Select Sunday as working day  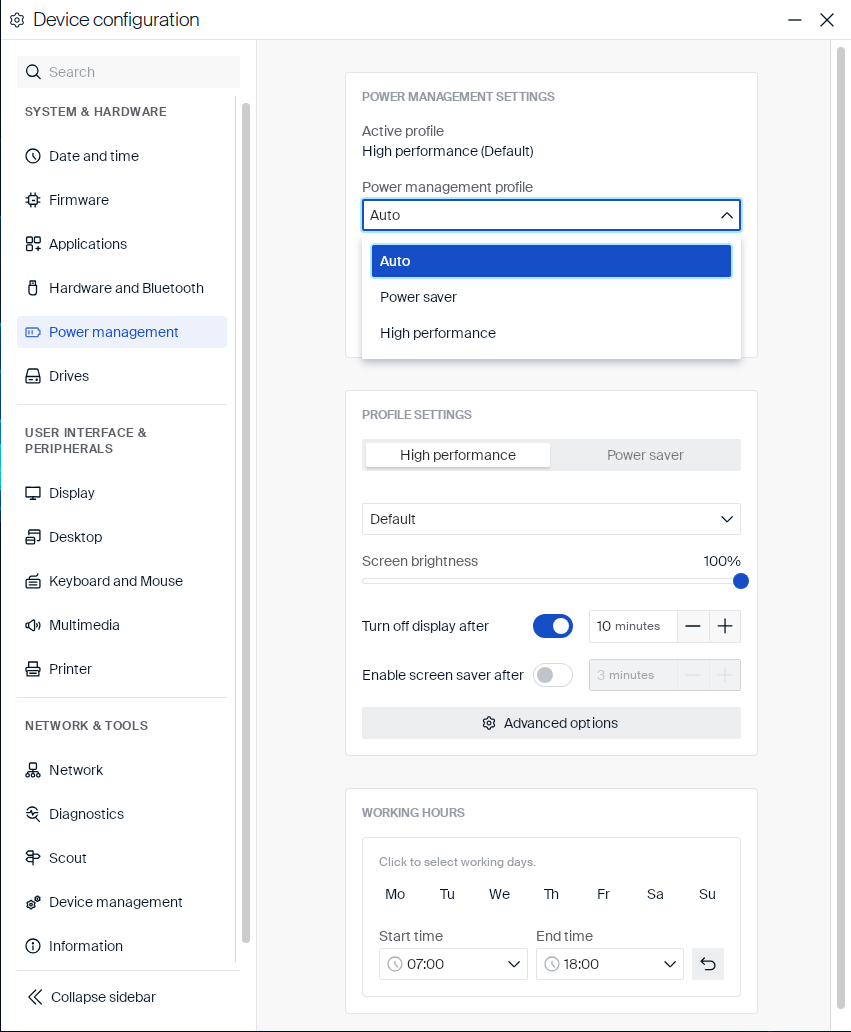click(708, 894)
